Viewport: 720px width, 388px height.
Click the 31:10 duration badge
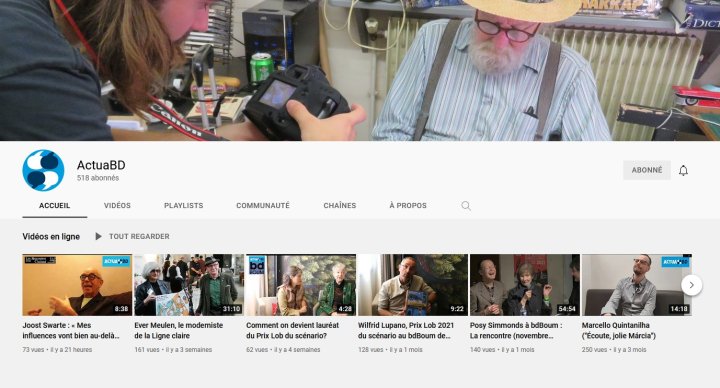pos(231,309)
